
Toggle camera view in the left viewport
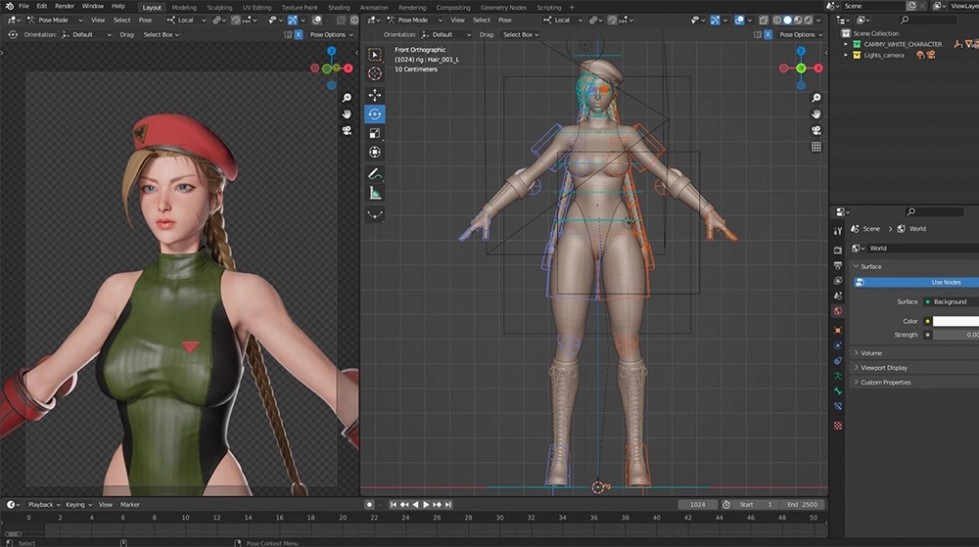point(347,131)
